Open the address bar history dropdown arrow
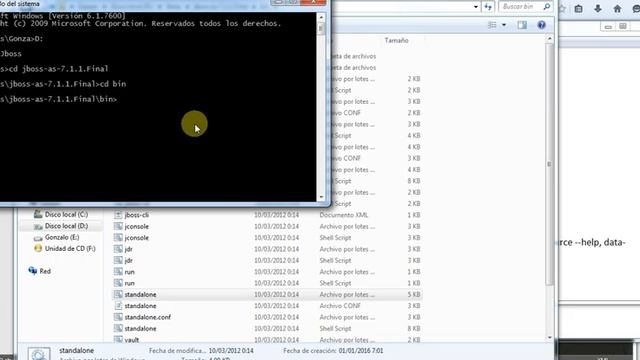Image resolution: width=640 pixels, height=360 pixels. pyautogui.click(x=476, y=7)
